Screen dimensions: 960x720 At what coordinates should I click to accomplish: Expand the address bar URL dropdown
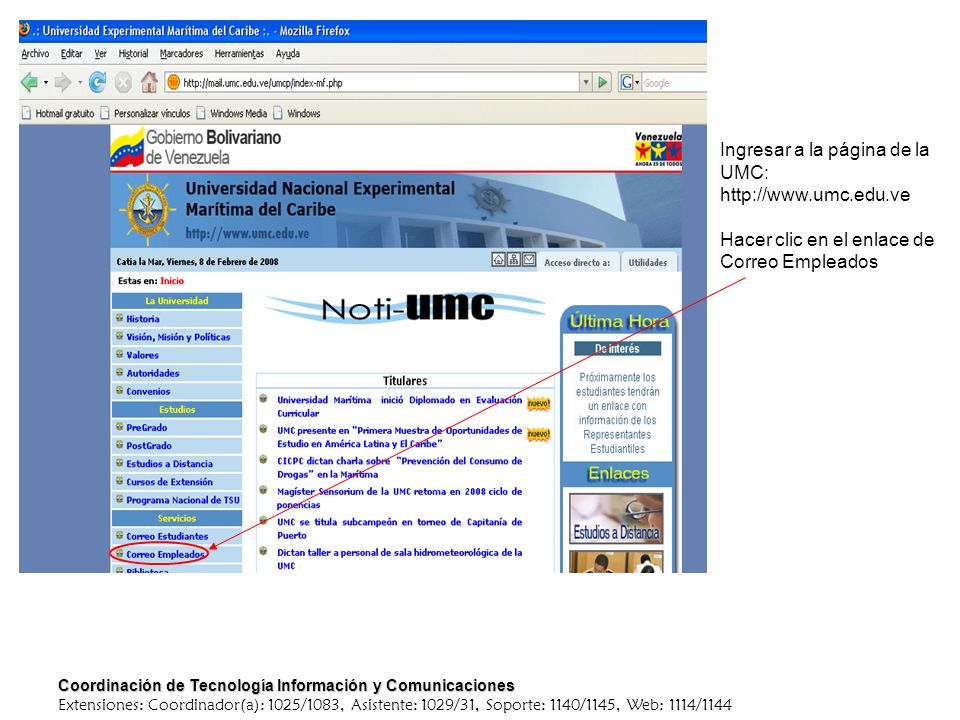(586, 82)
